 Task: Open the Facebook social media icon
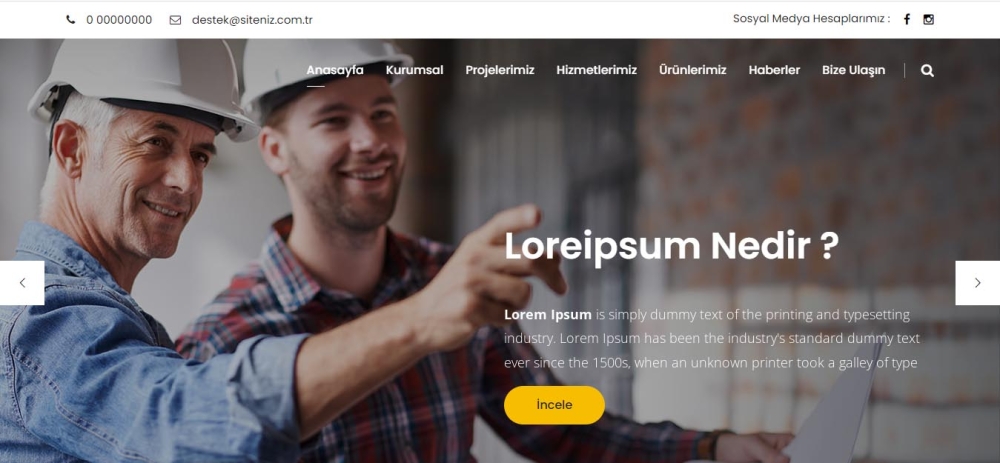[x=907, y=19]
